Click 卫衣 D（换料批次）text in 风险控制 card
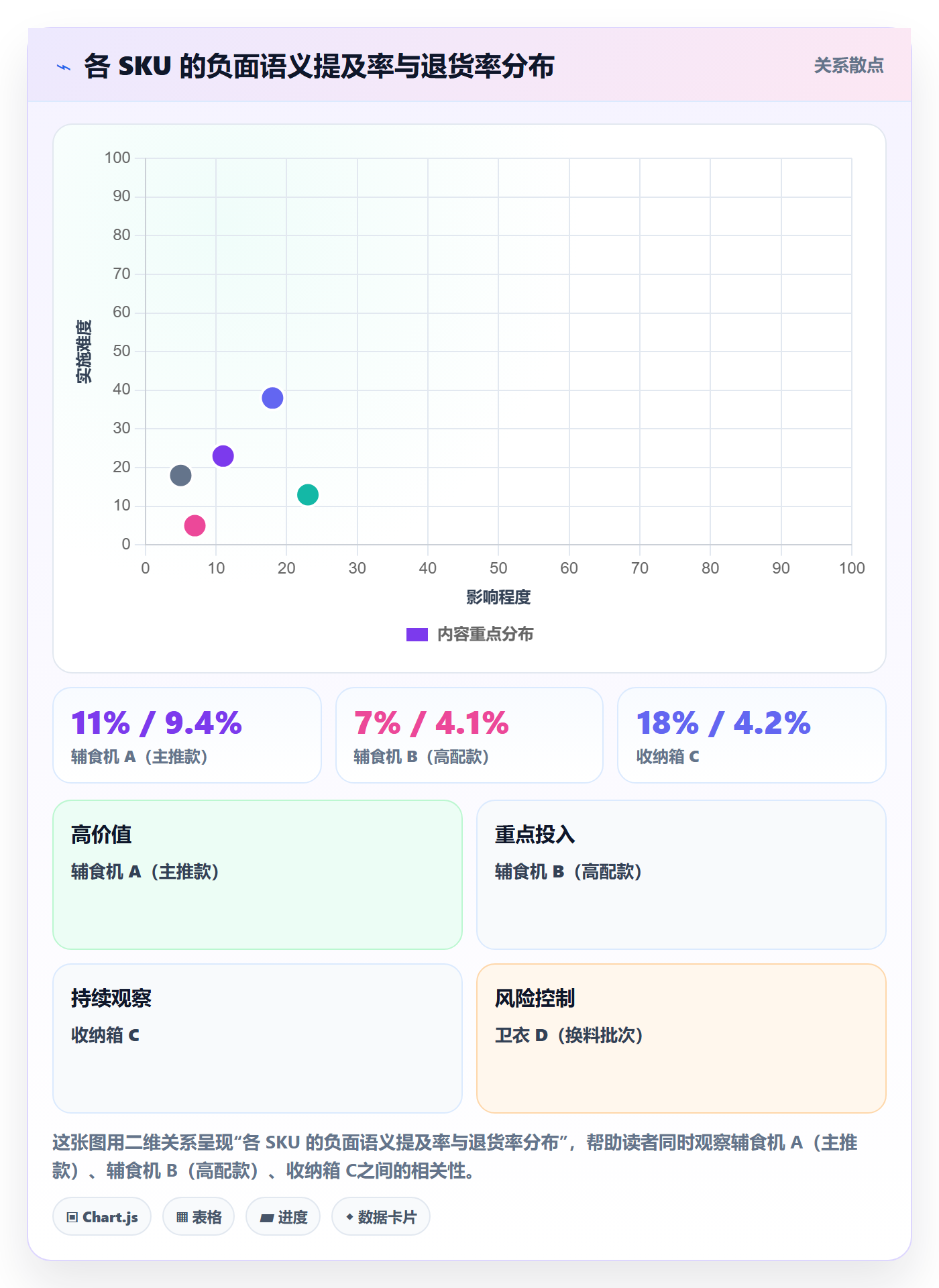Image resolution: width=939 pixels, height=1288 pixels. [x=569, y=1035]
